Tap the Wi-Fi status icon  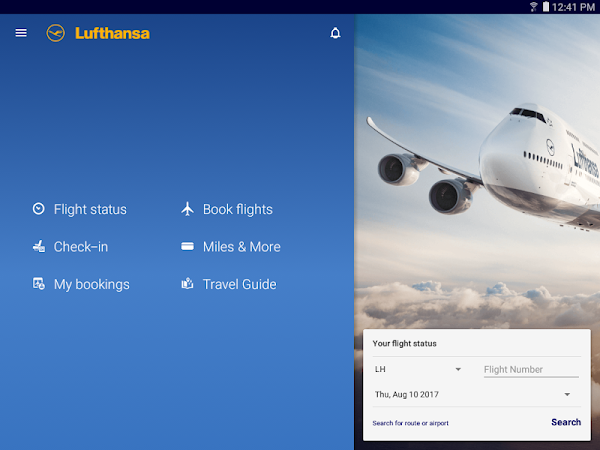coord(533,7)
